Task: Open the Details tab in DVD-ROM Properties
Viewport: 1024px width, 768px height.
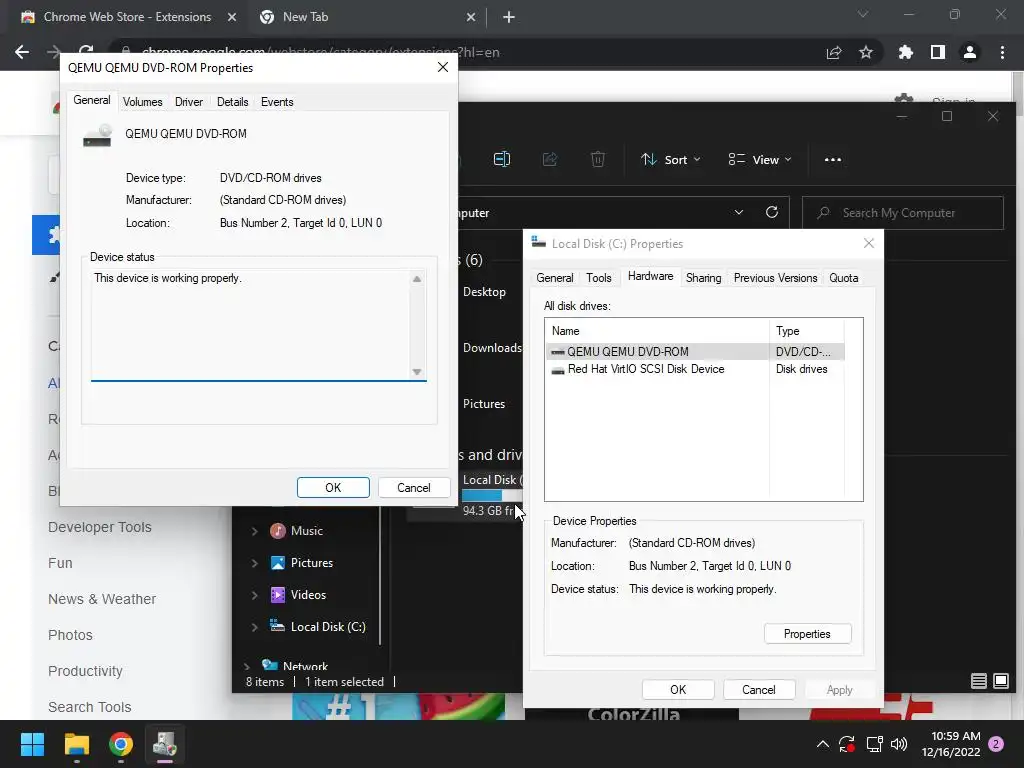Action: tap(232, 102)
